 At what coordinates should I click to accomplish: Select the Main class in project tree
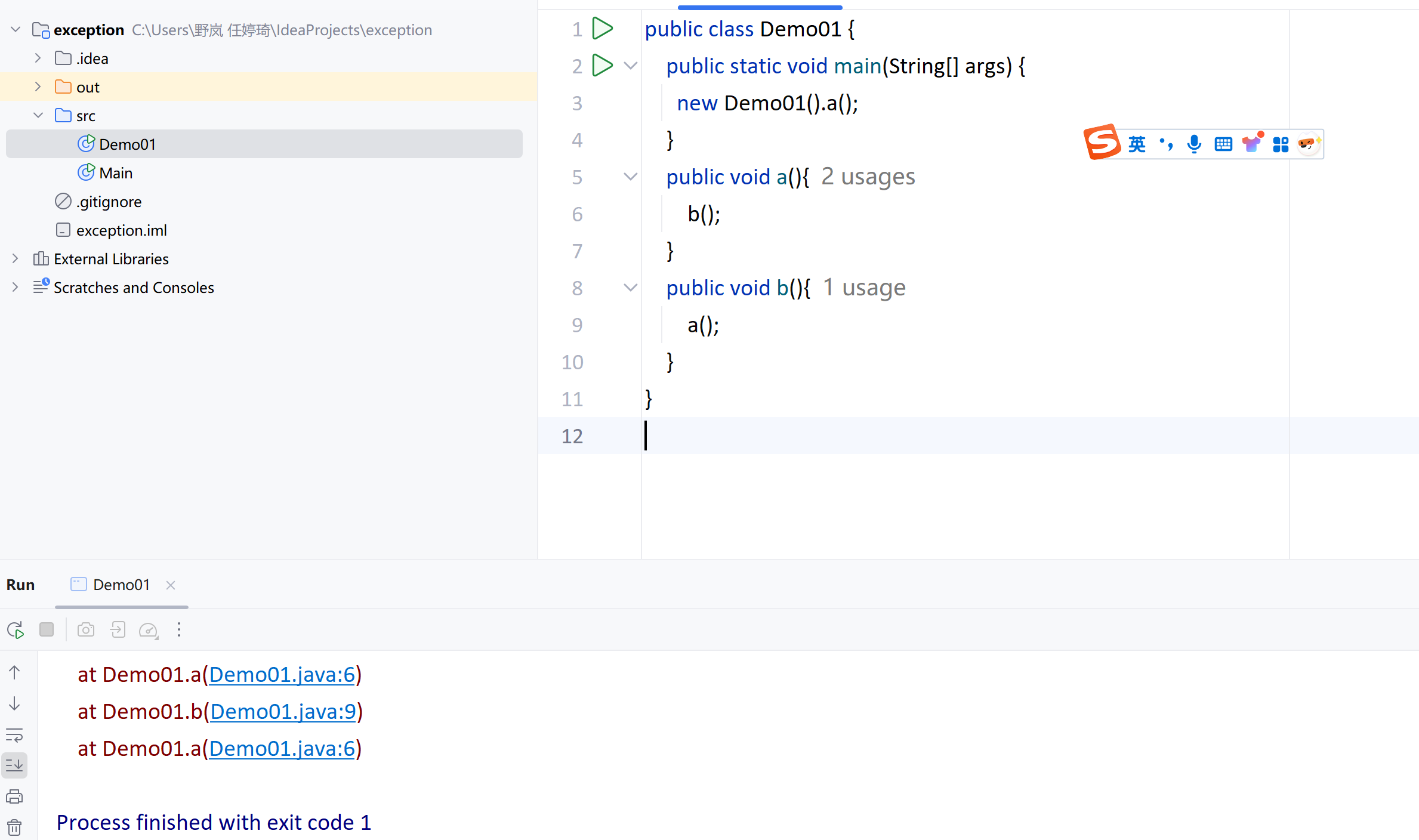[x=116, y=173]
